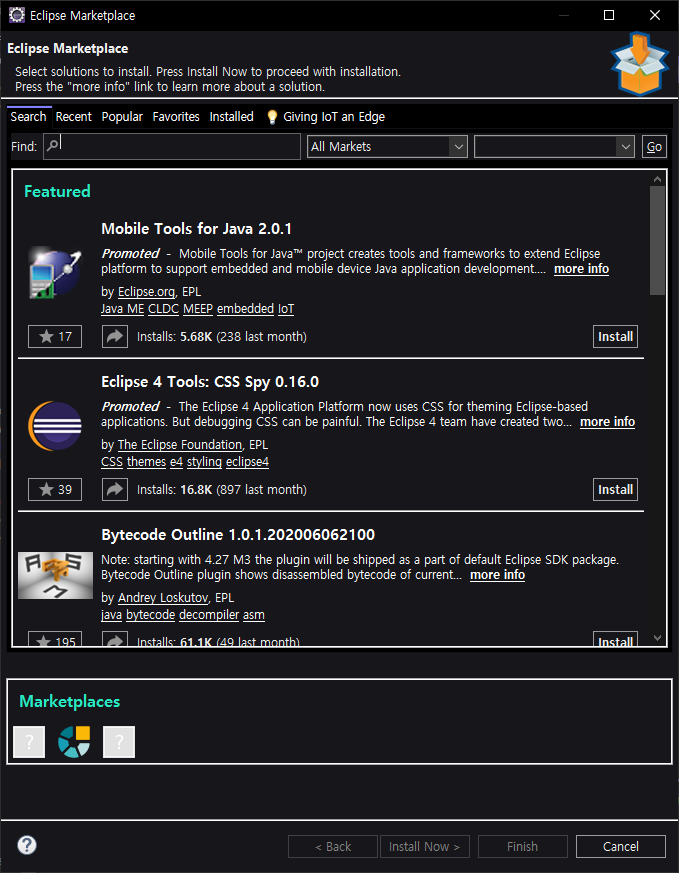
Task: Star the CSS Spy plugin with 39 favorites
Action: click(55, 489)
